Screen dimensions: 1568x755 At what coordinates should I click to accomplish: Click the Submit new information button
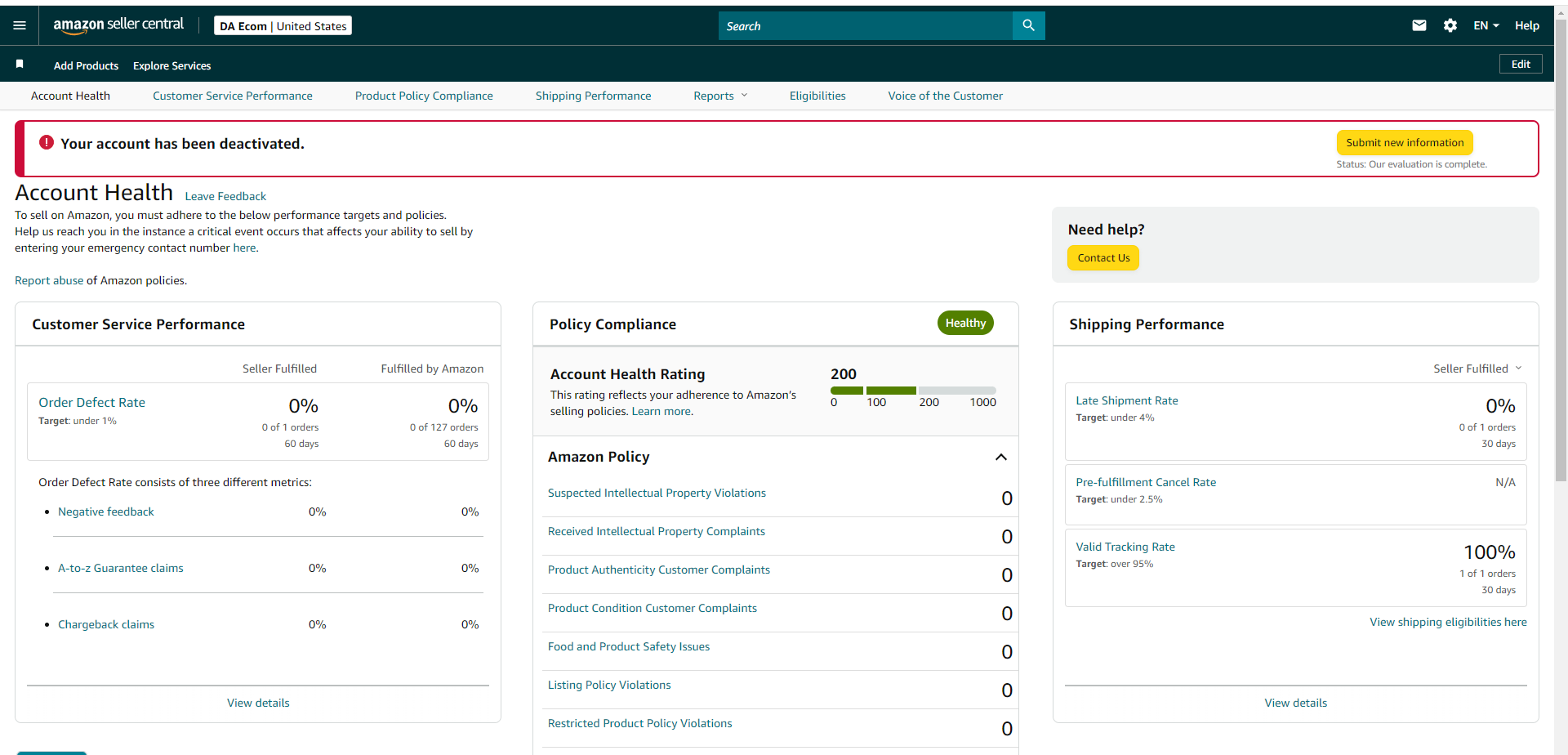pyautogui.click(x=1405, y=142)
